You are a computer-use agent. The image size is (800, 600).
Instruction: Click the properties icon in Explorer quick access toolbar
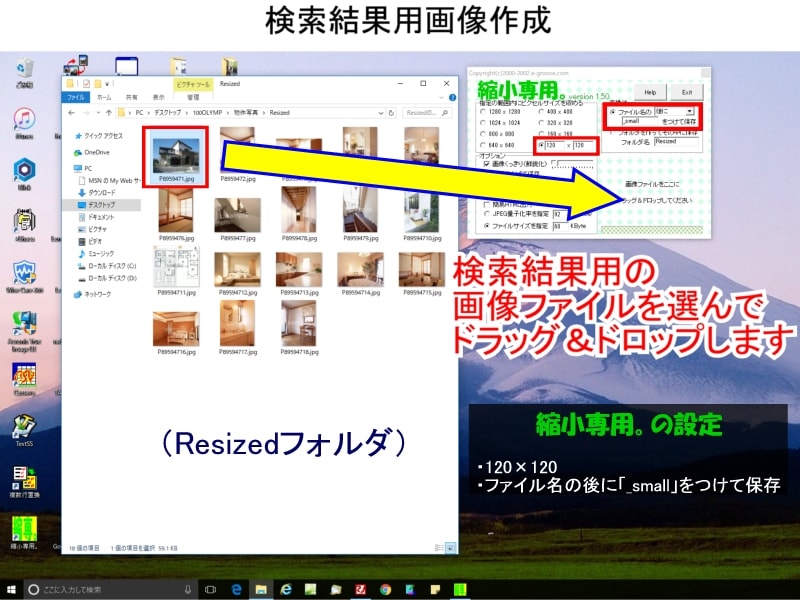tap(86, 83)
